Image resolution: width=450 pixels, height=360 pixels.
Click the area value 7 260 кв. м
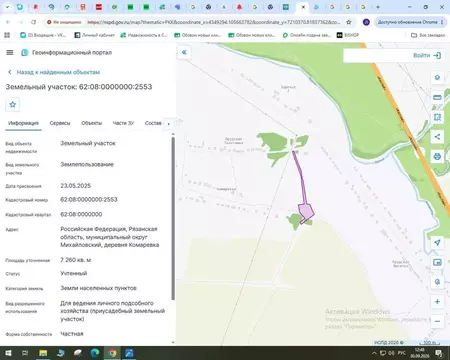(x=76, y=260)
